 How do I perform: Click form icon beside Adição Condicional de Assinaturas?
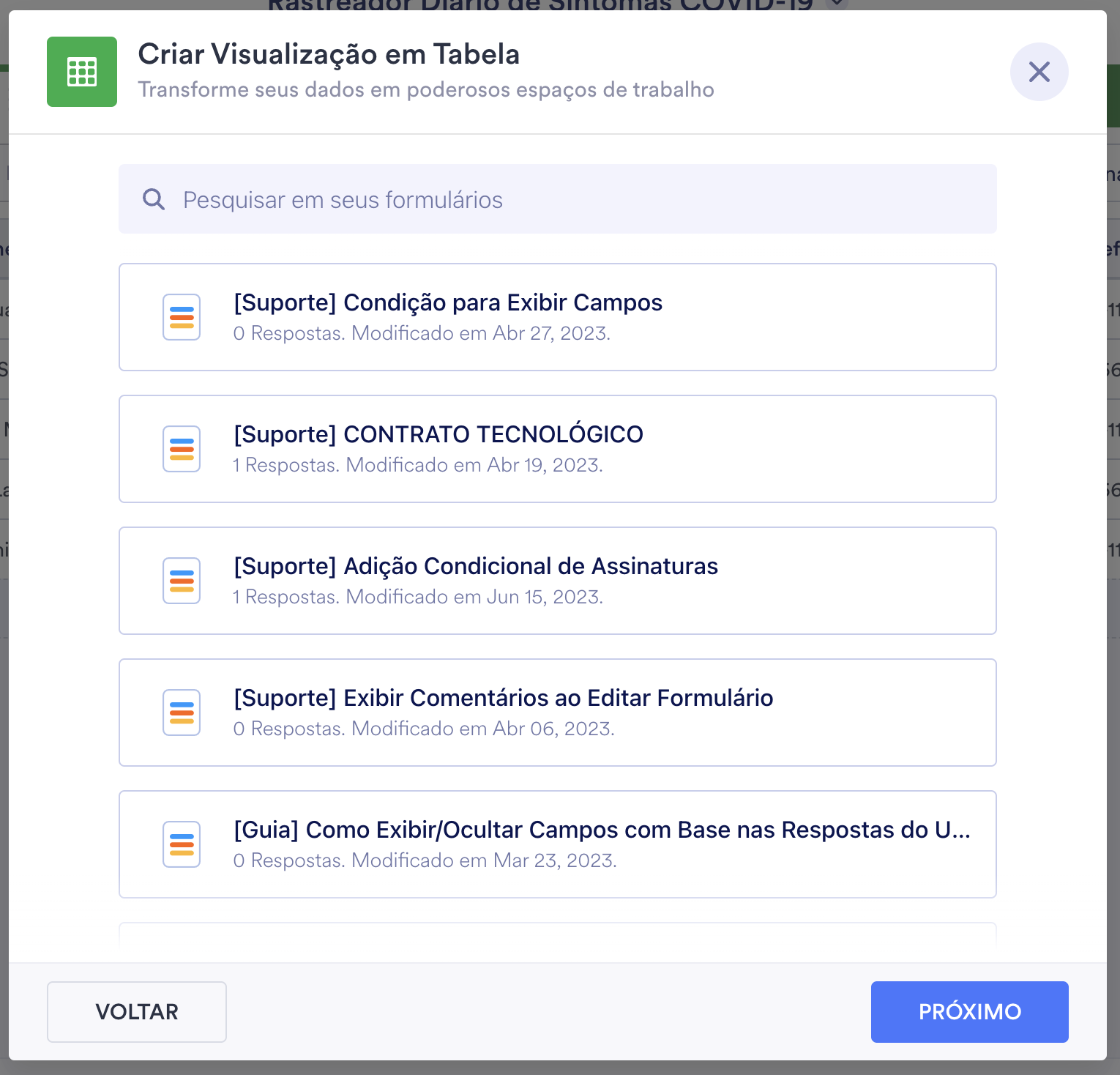coord(182,581)
